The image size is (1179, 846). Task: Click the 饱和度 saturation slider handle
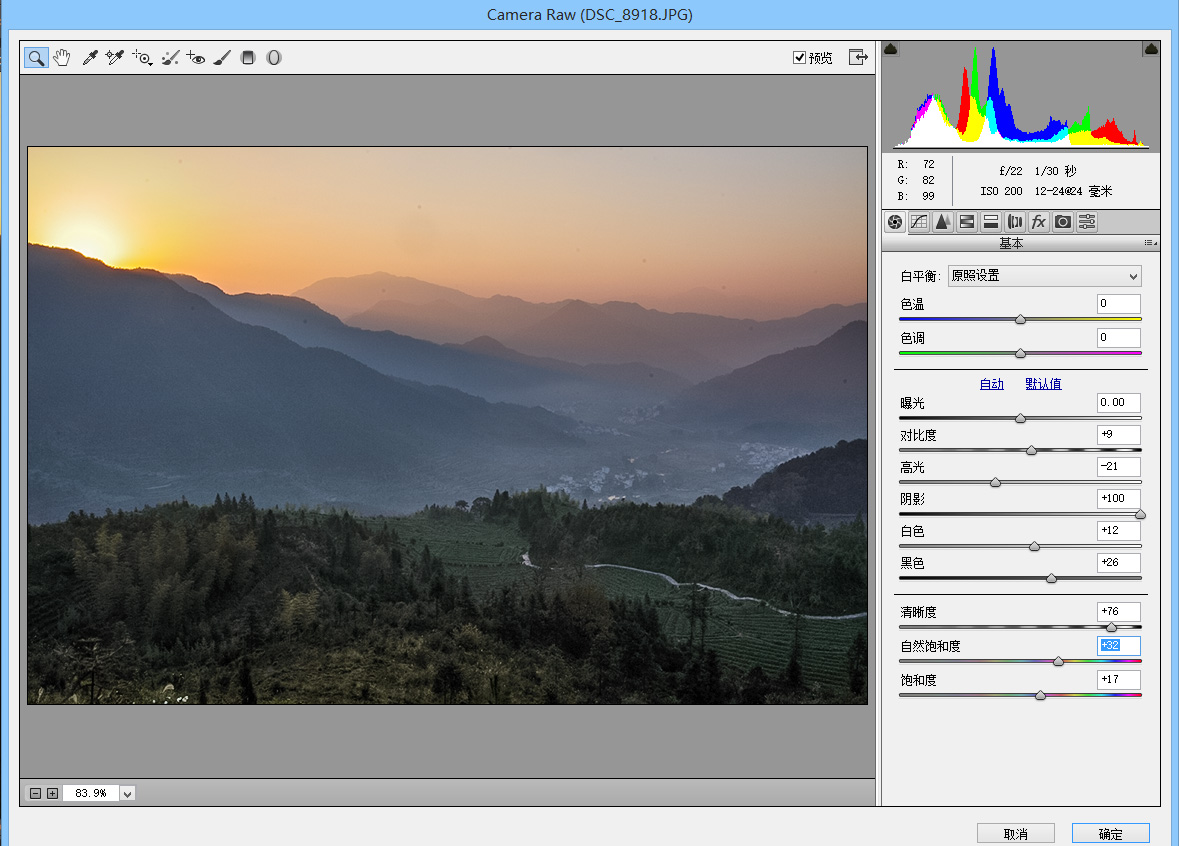point(1041,695)
